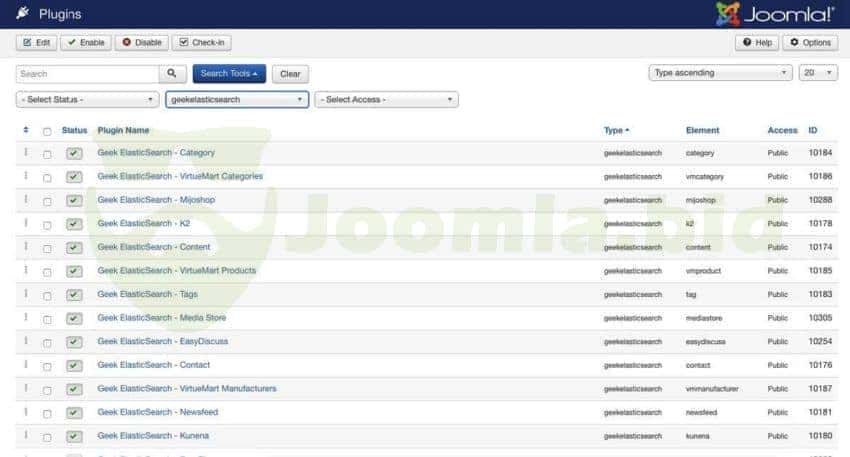This screenshot has width=850, height=457.
Task: Toggle status icon for Media Store plugin
Action: 74,318
